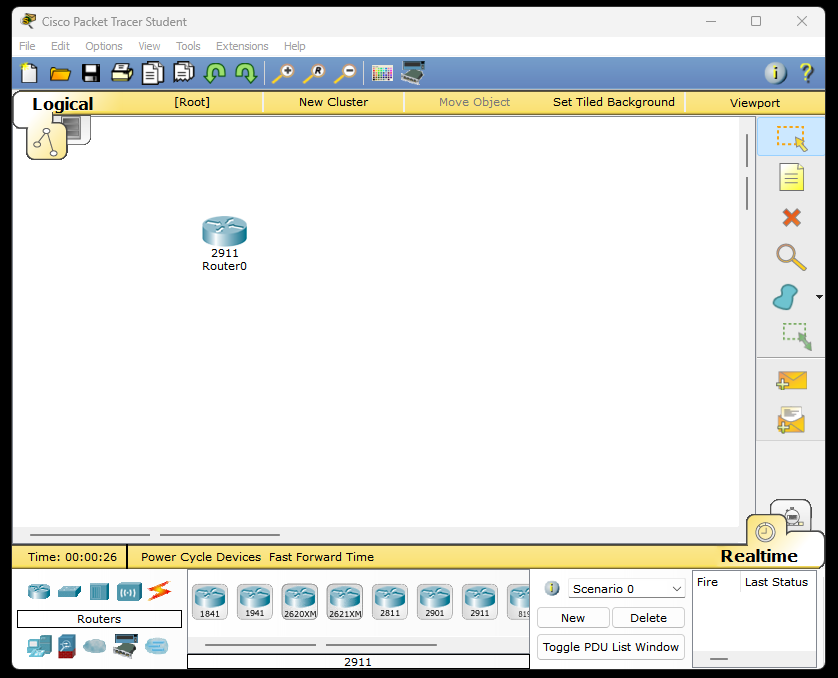Expand the Scenario 0 dropdown
838x678 pixels.
[626, 589]
